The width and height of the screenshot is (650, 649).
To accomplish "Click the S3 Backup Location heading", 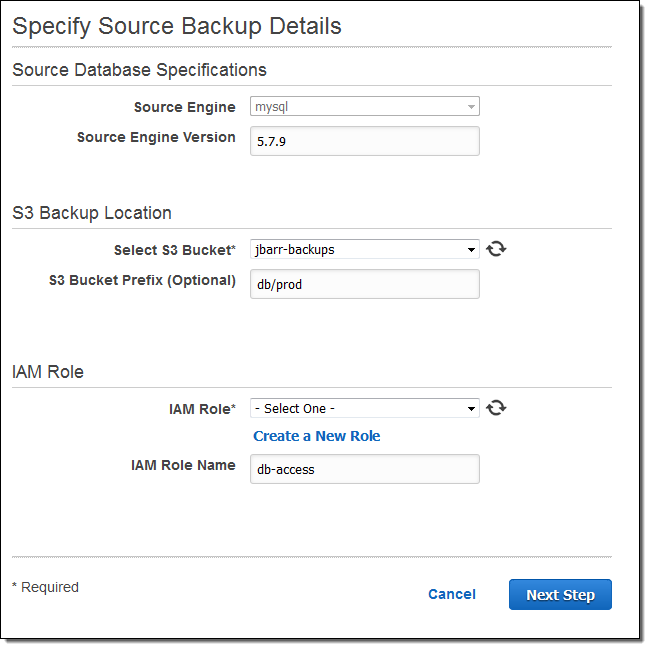I will 92,213.
